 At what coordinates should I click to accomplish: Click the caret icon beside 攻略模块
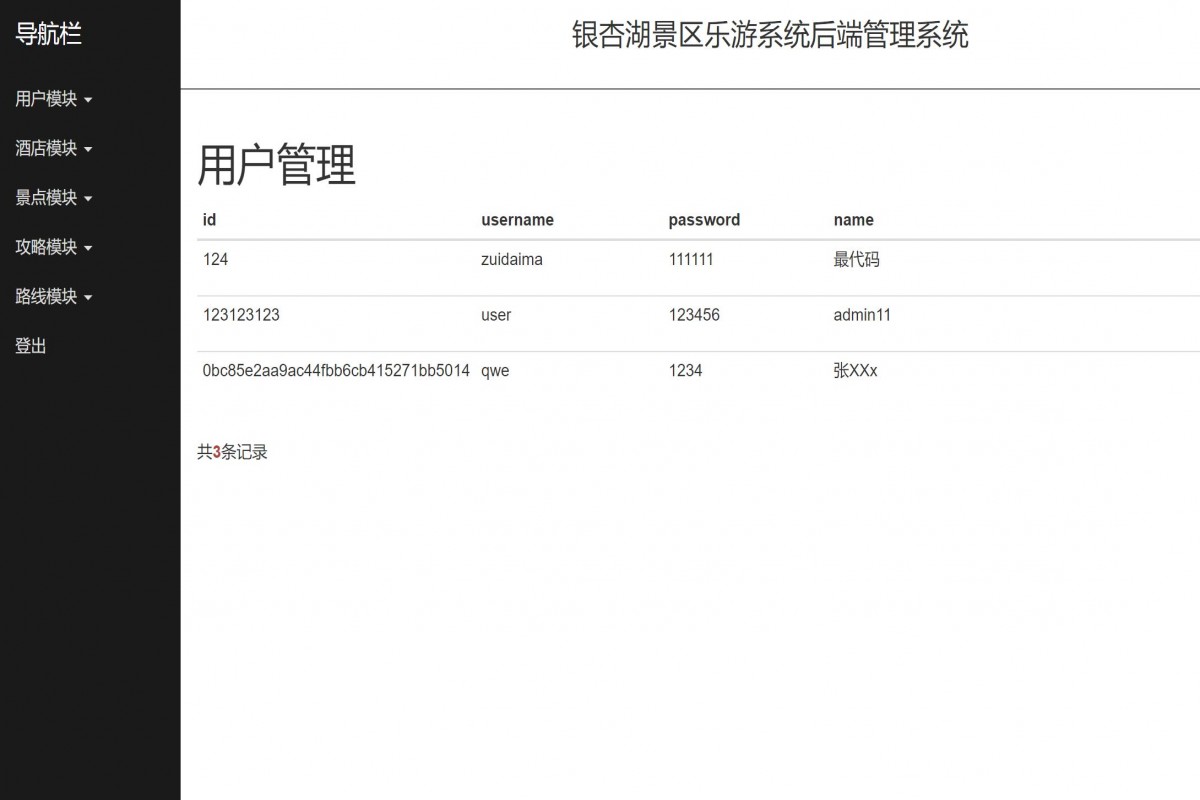point(88,249)
